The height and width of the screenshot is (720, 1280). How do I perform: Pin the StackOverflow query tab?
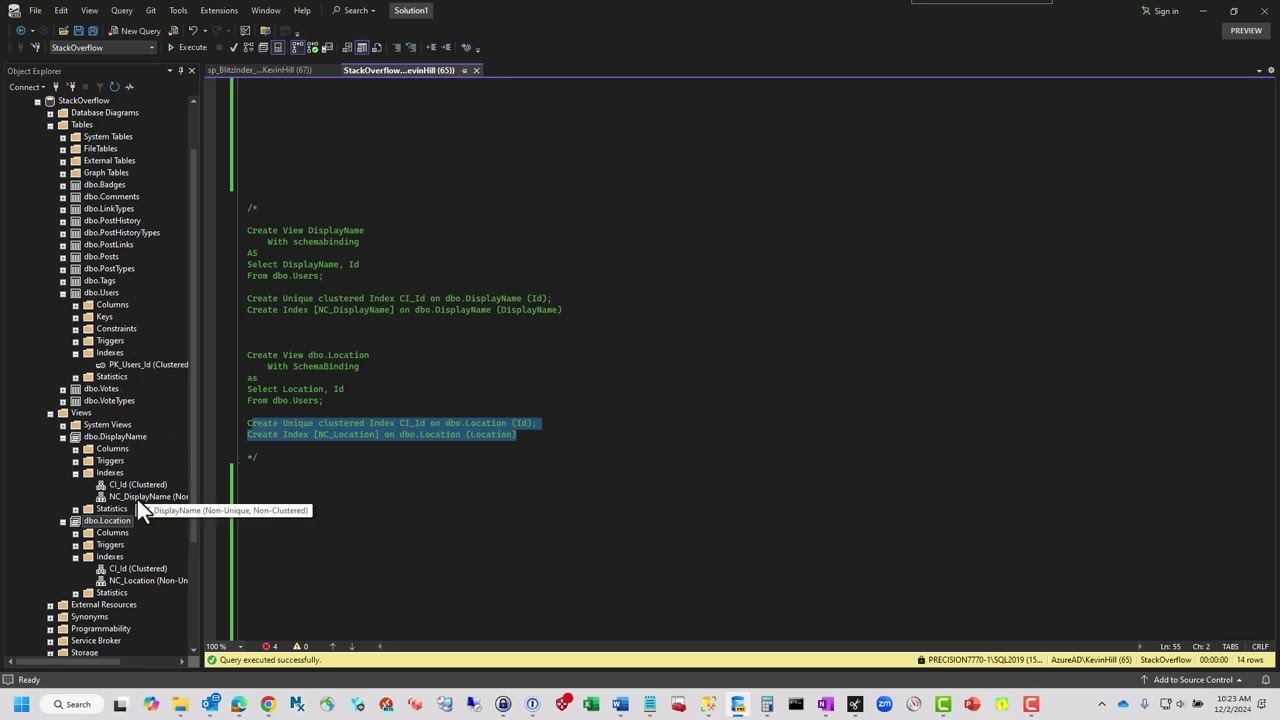point(464,70)
